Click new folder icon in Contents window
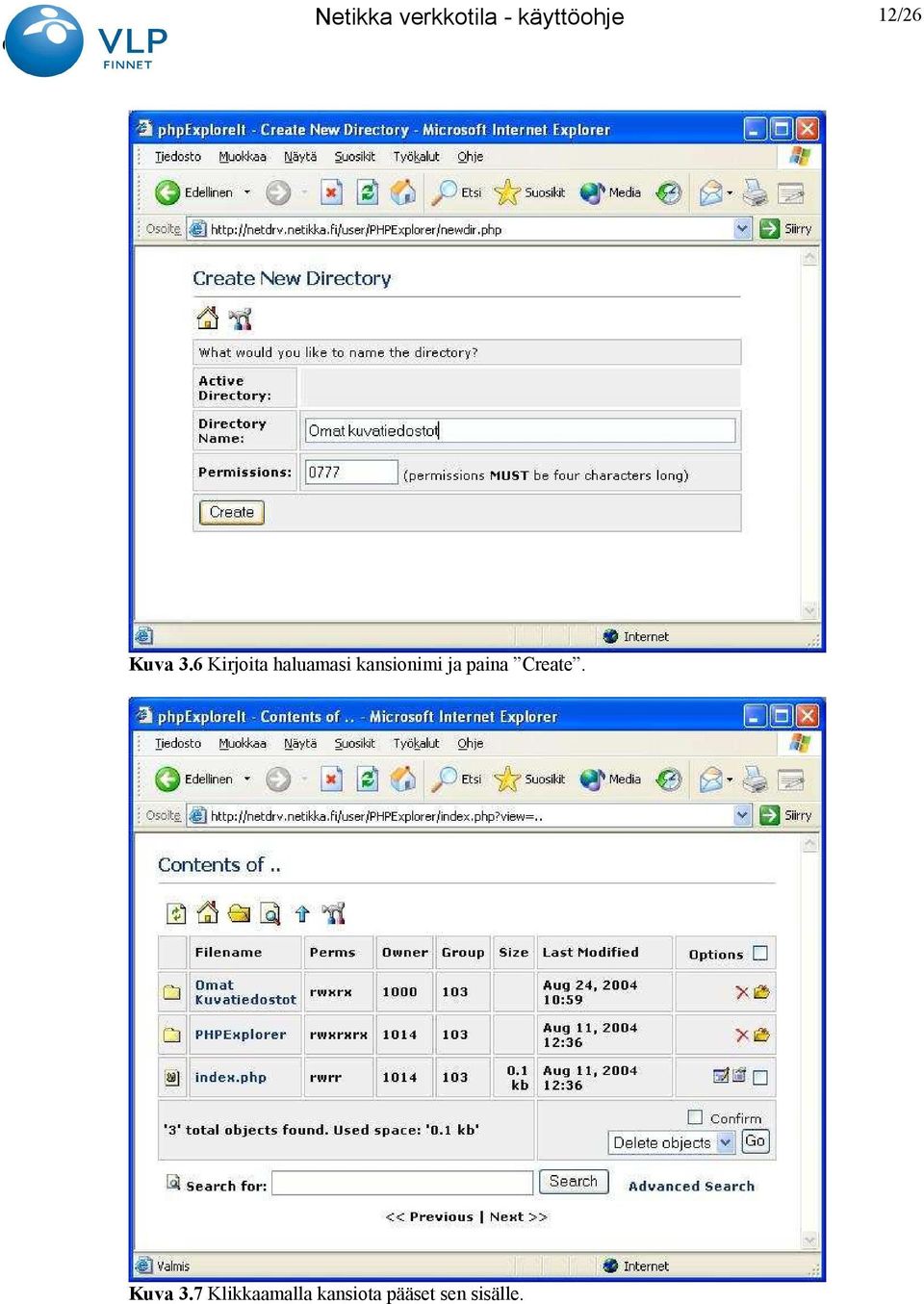Viewport: 924px width, 1304px height. 239,913
